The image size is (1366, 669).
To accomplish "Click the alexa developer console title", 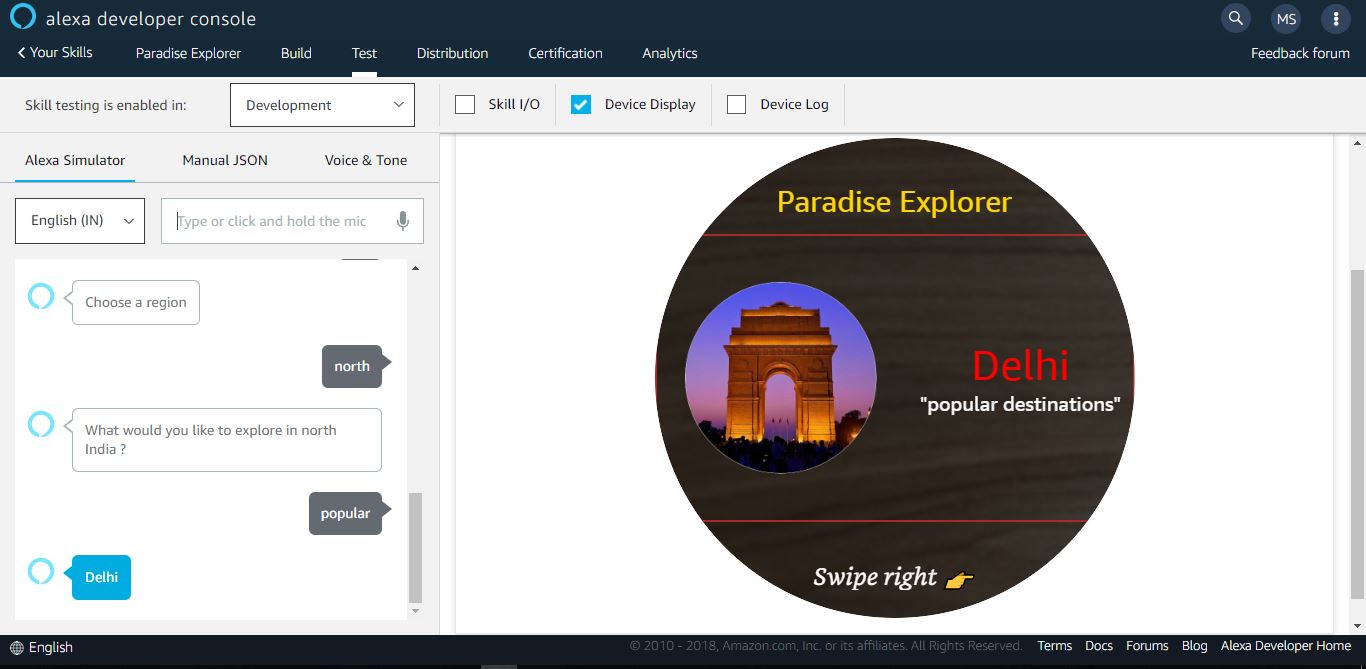I will coord(151,19).
